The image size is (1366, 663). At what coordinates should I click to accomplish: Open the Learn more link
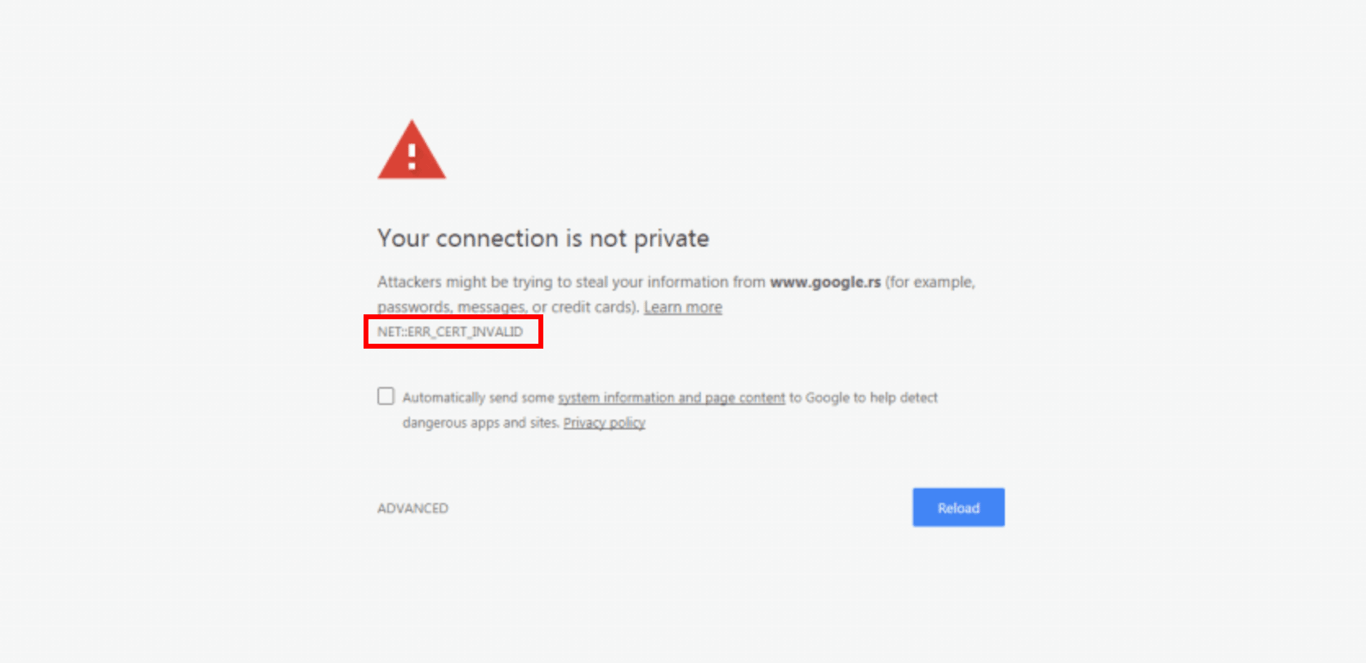(683, 307)
